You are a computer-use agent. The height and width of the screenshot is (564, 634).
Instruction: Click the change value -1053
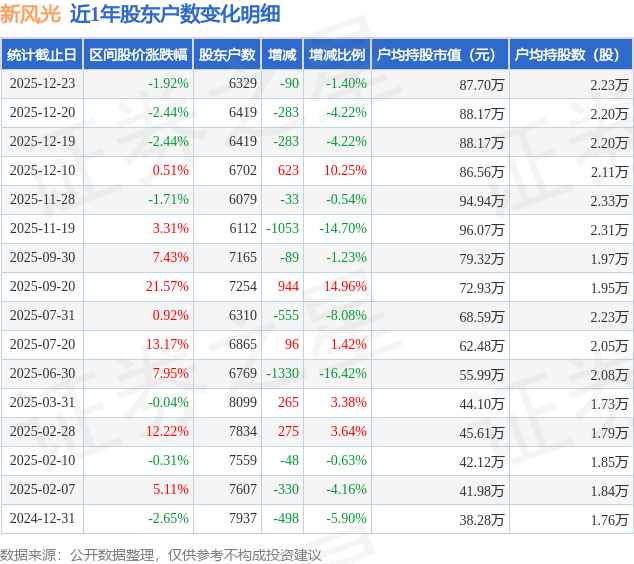click(x=282, y=228)
